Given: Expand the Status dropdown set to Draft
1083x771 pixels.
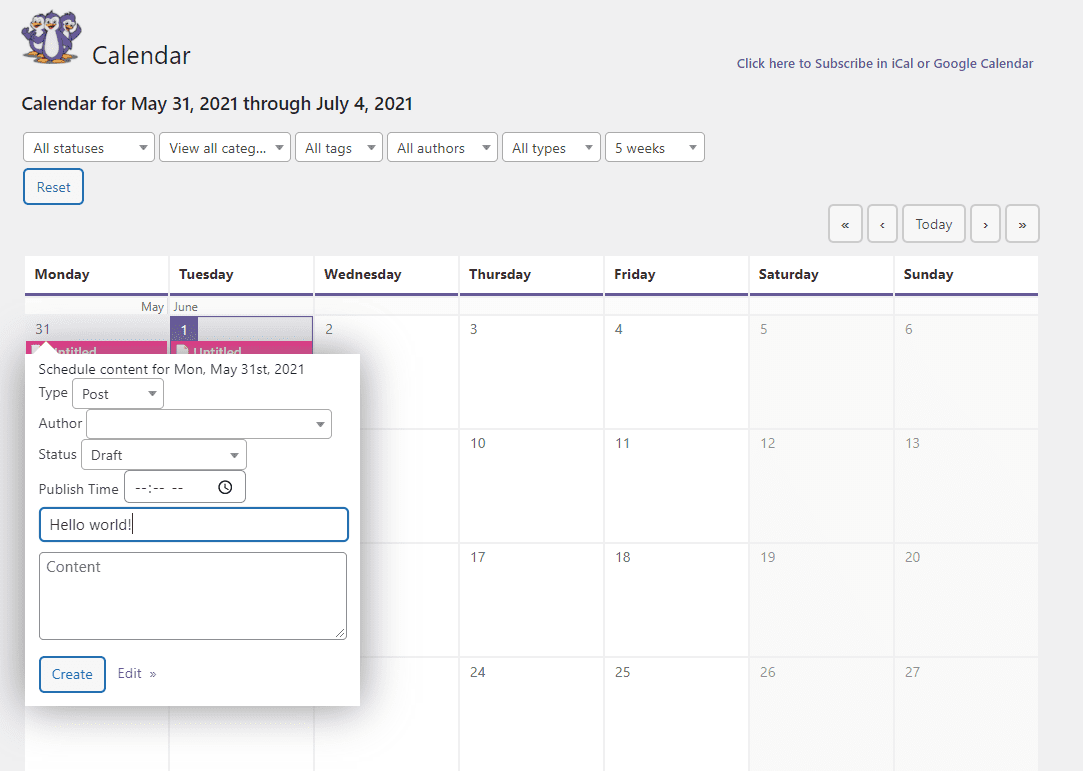Looking at the screenshot, I should tap(163, 454).
